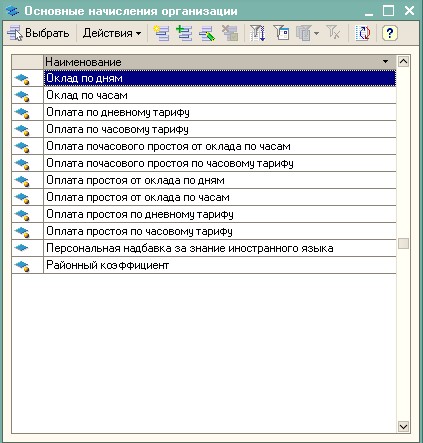This screenshot has height=443, width=423.
Task: Add a new item via toolbar icon
Action: pos(161,33)
